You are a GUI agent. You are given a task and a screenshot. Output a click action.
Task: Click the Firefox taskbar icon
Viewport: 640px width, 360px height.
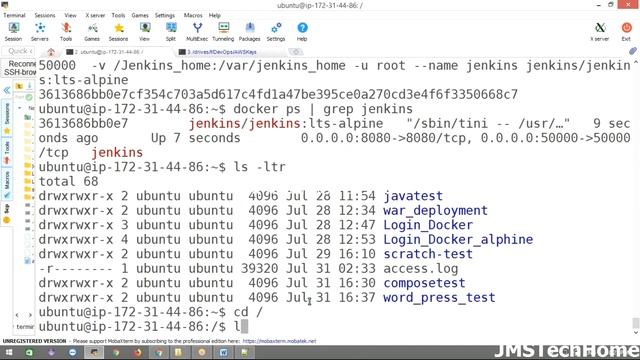tap(138, 352)
